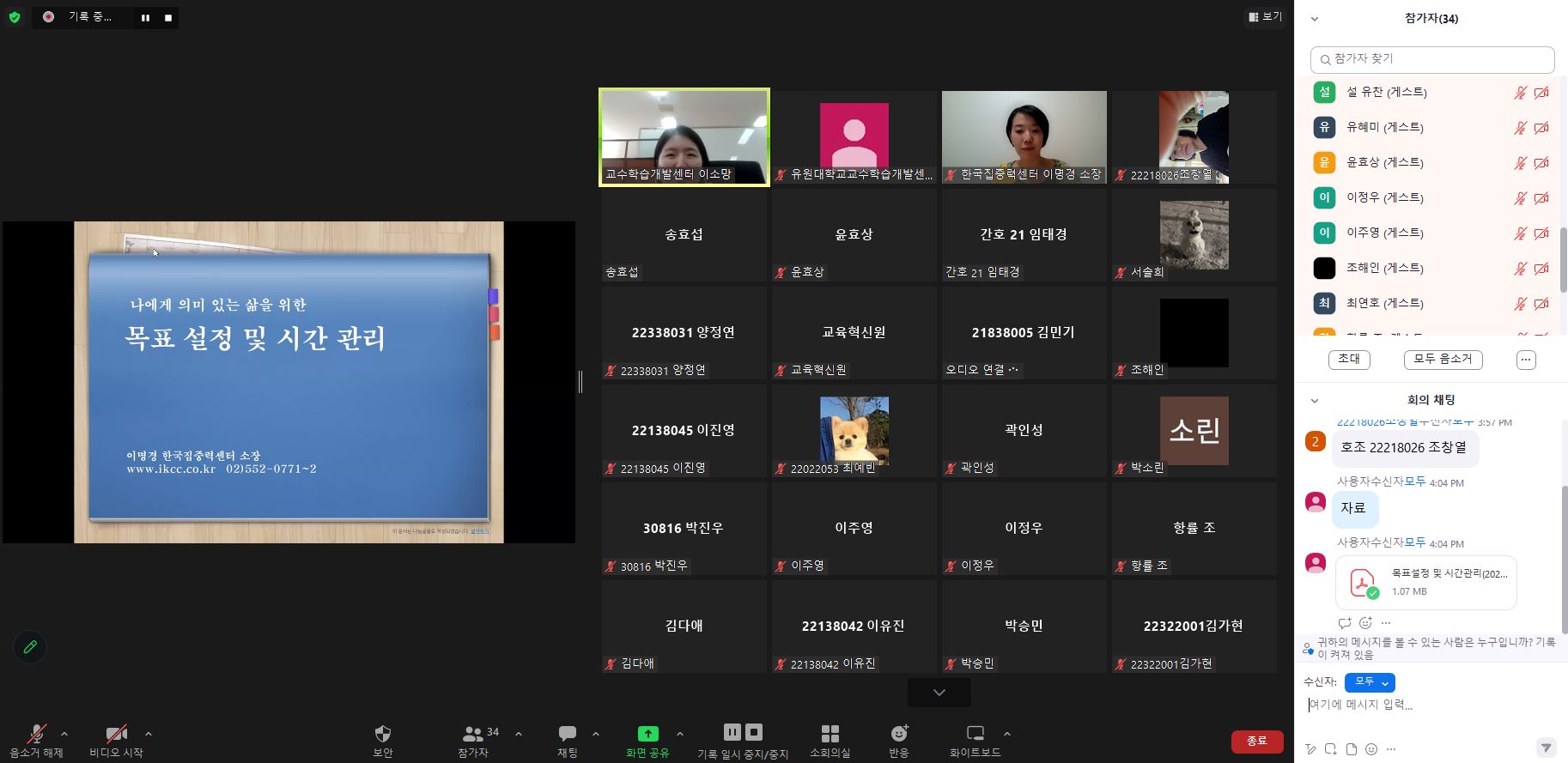Click the green annotation pencil icon
Screen dimensions: 1568x763
point(30,647)
